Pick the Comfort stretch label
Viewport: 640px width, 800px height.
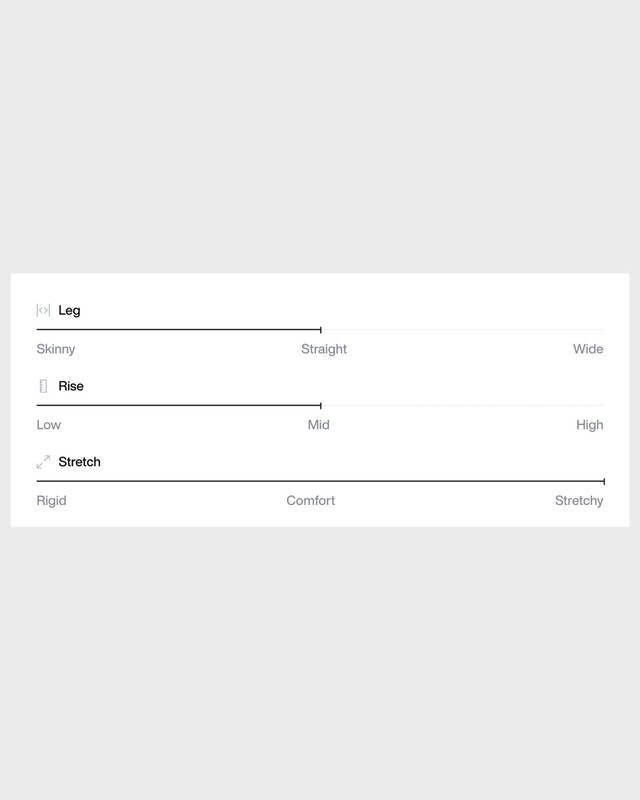click(311, 501)
